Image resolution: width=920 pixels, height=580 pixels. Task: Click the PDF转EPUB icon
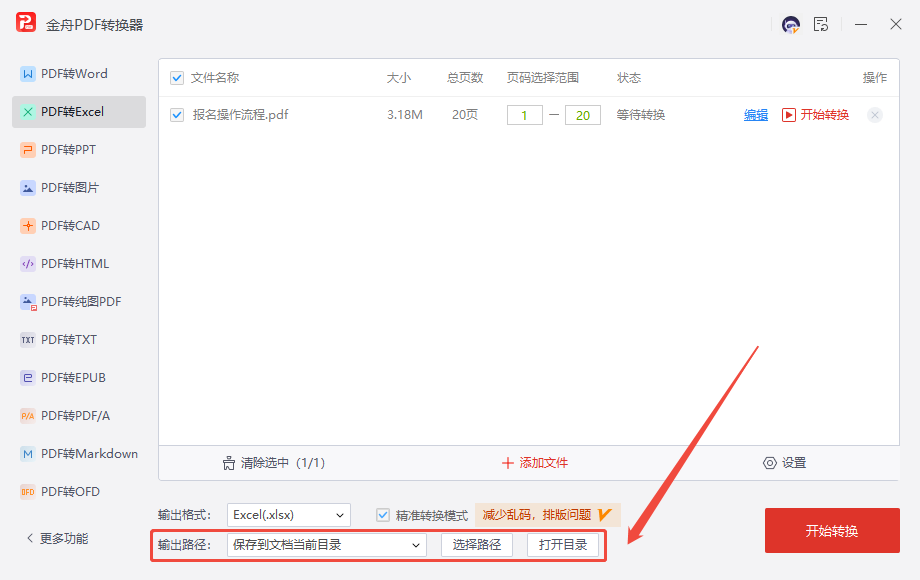pos(28,378)
